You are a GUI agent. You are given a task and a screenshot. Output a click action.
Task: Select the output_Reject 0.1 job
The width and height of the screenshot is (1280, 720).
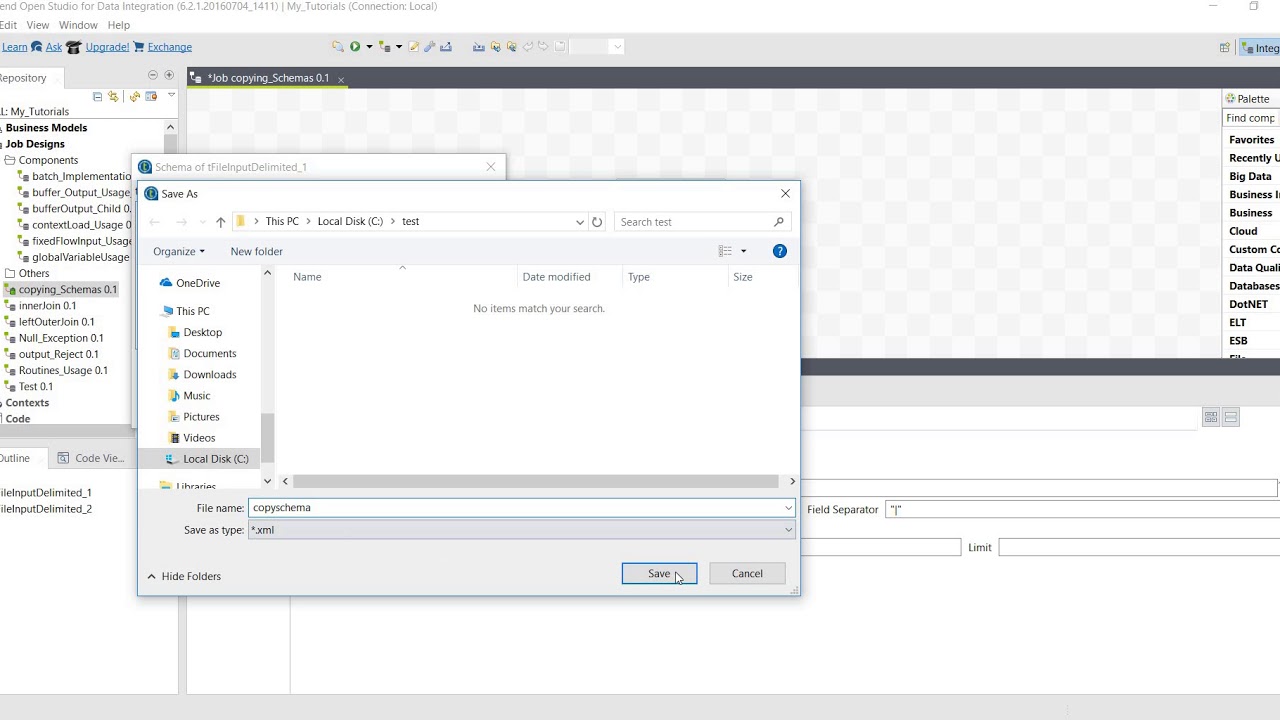click(x=52, y=354)
